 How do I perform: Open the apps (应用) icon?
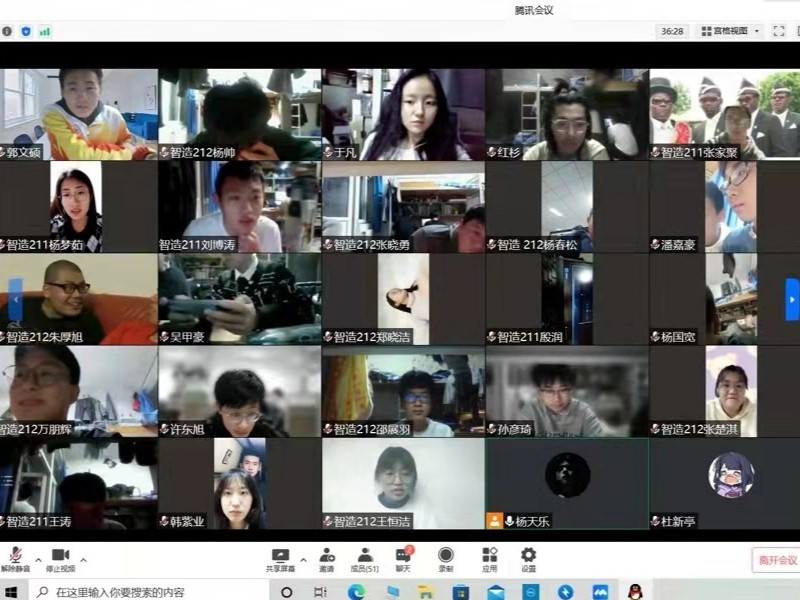point(489,556)
